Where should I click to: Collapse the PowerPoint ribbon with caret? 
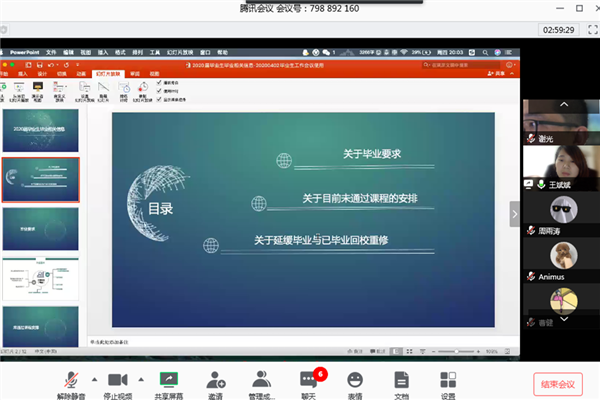coord(512,73)
